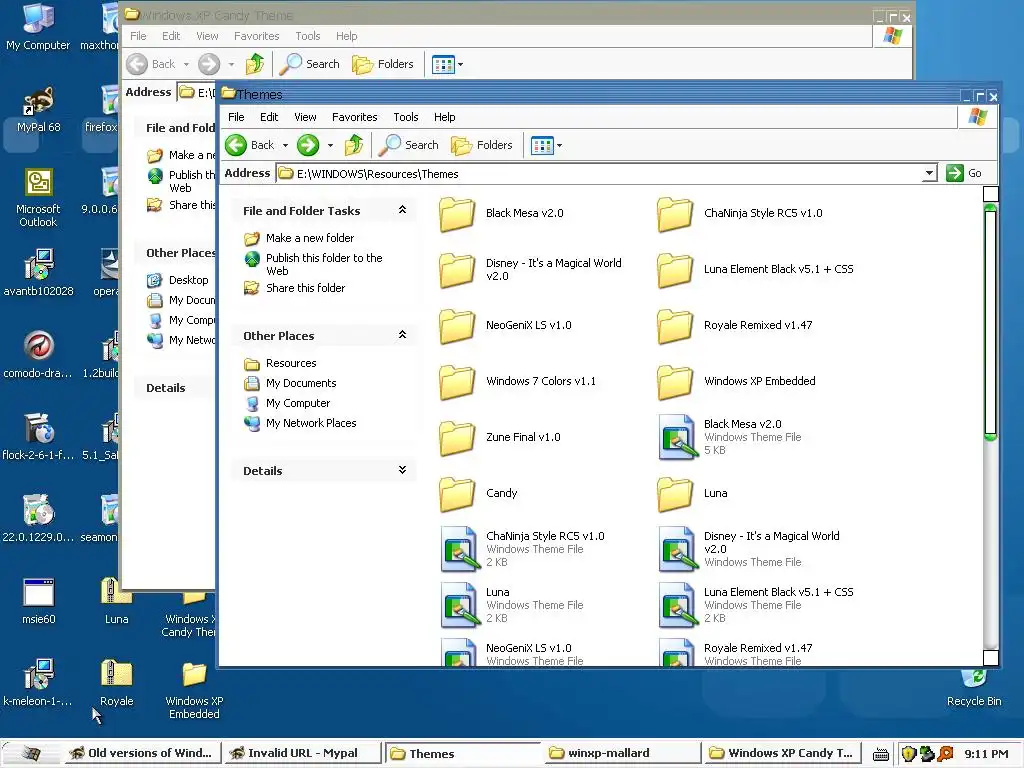The height and width of the screenshot is (768, 1024).
Task: Open the My Computer desktop icon
Action: coord(38,27)
